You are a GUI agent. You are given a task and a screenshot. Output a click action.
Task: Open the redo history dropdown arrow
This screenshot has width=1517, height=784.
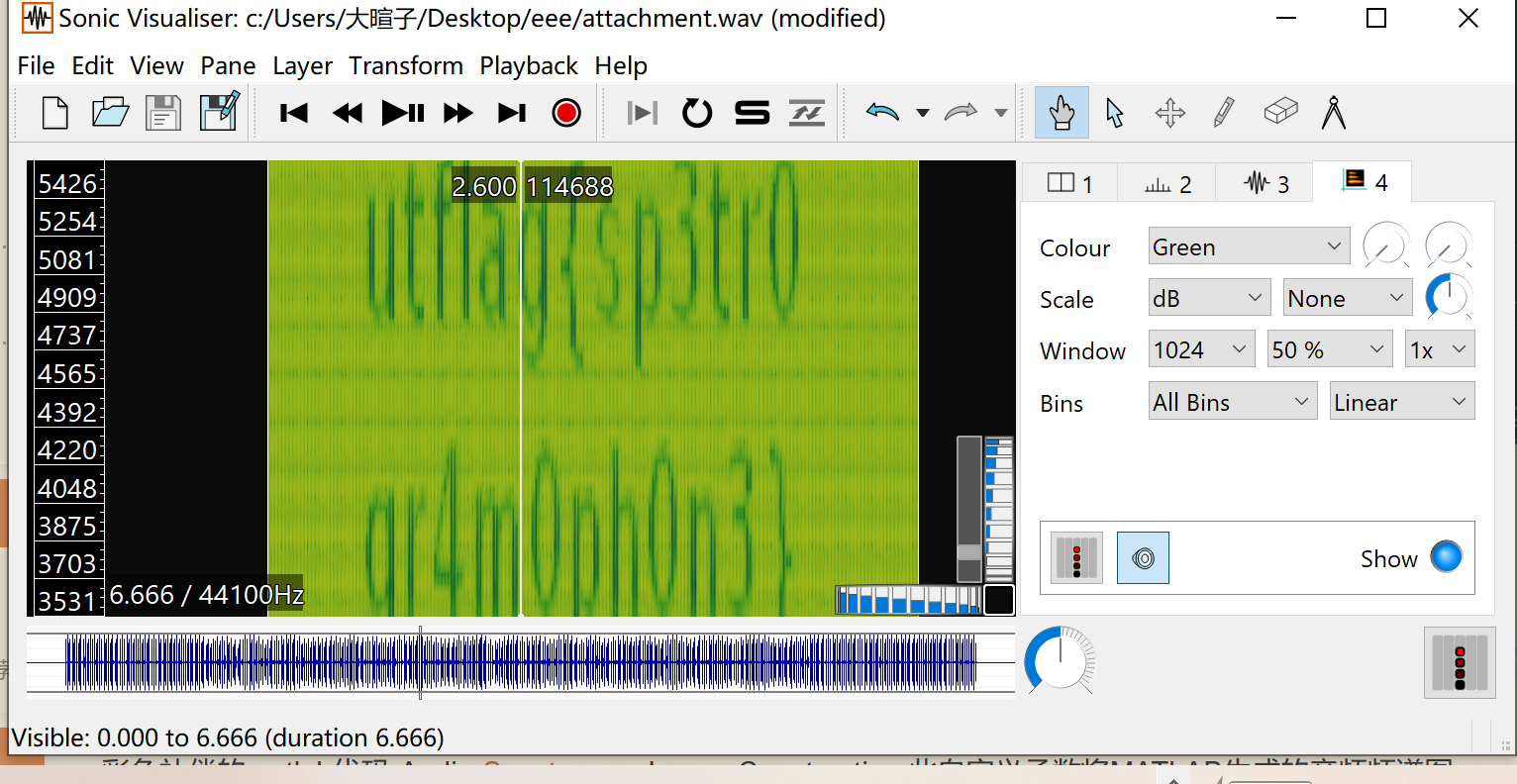[1001, 113]
